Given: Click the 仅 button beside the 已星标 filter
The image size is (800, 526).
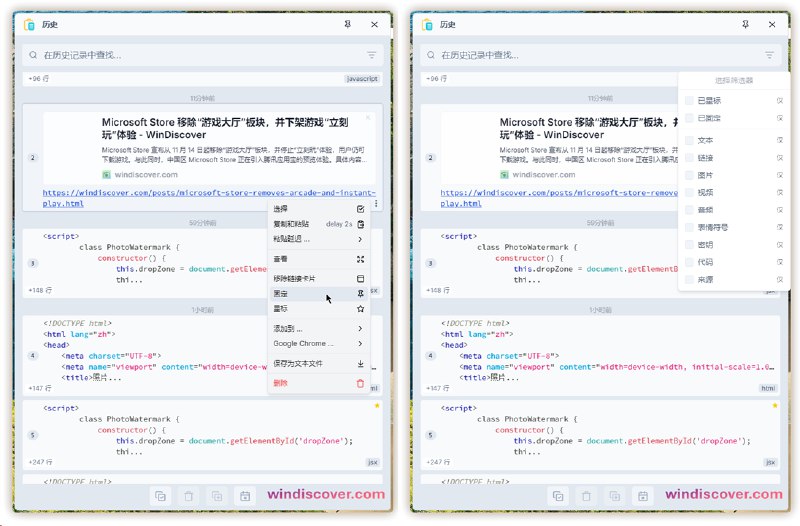Looking at the screenshot, I should click(x=780, y=101).
